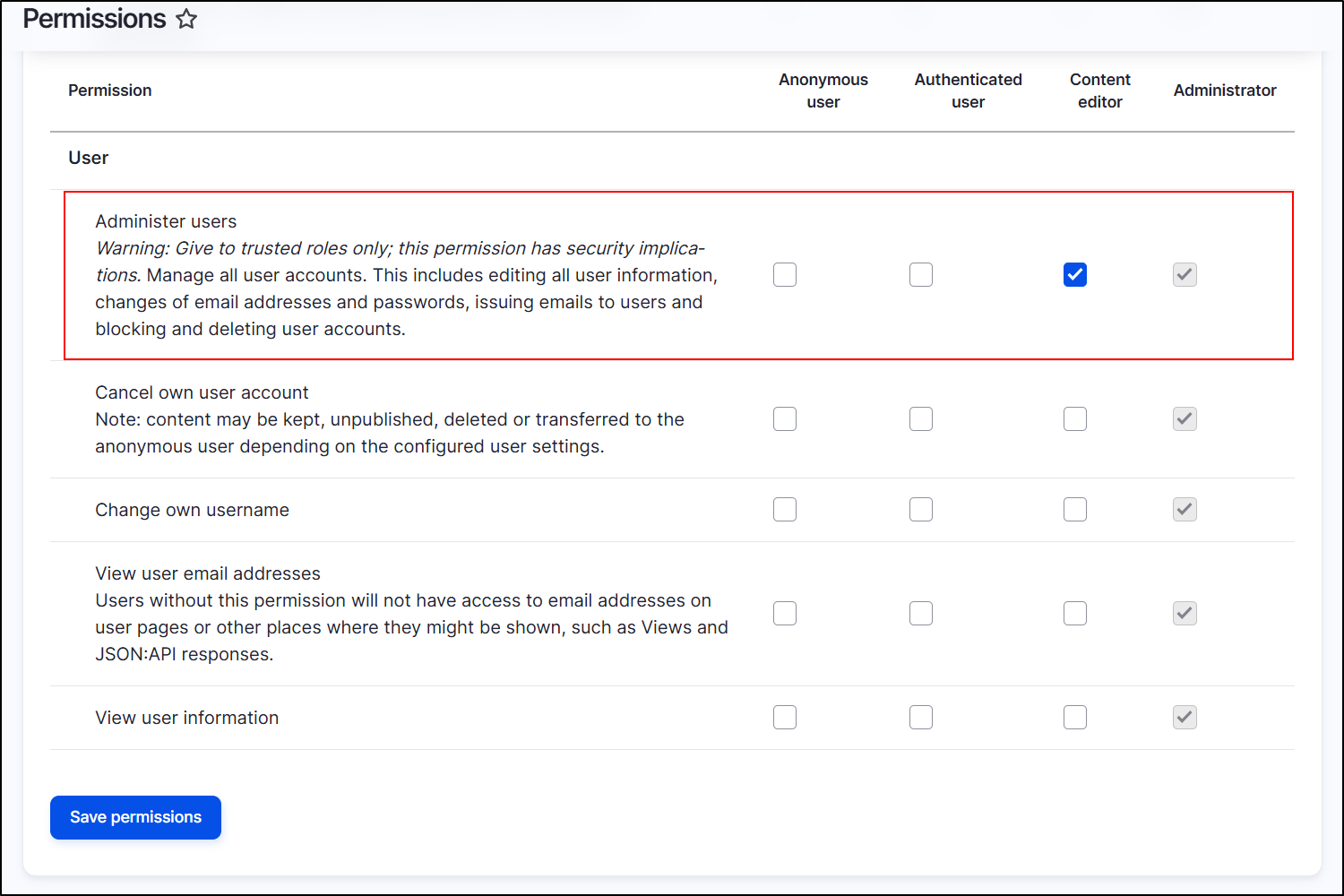Click the View user information label
This screenshot has width=1344, height=896.
[186, 718]
